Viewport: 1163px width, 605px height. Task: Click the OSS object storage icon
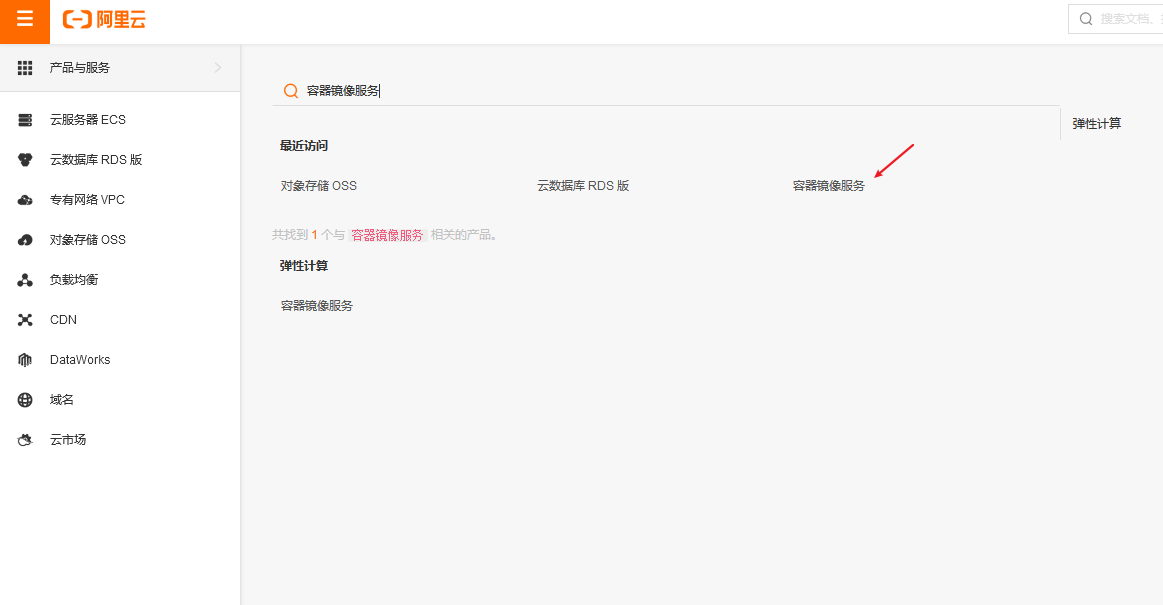(x=26, y=240)
